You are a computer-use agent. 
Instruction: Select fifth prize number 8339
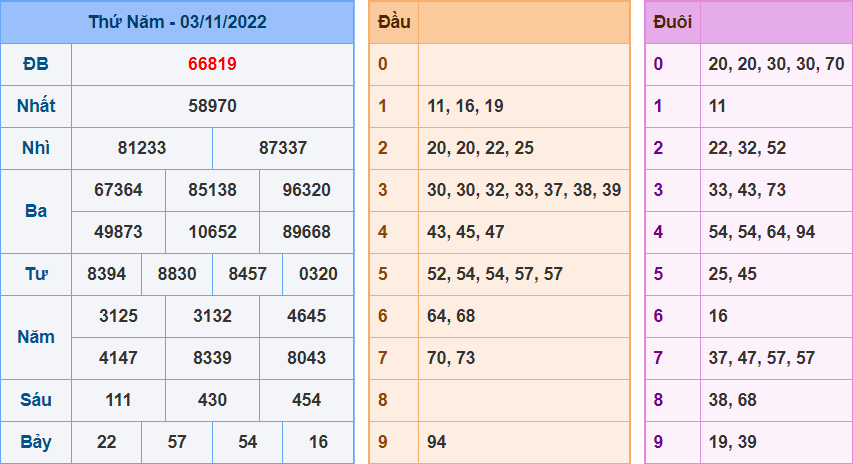pyautogui.click(x=212, y=357)
